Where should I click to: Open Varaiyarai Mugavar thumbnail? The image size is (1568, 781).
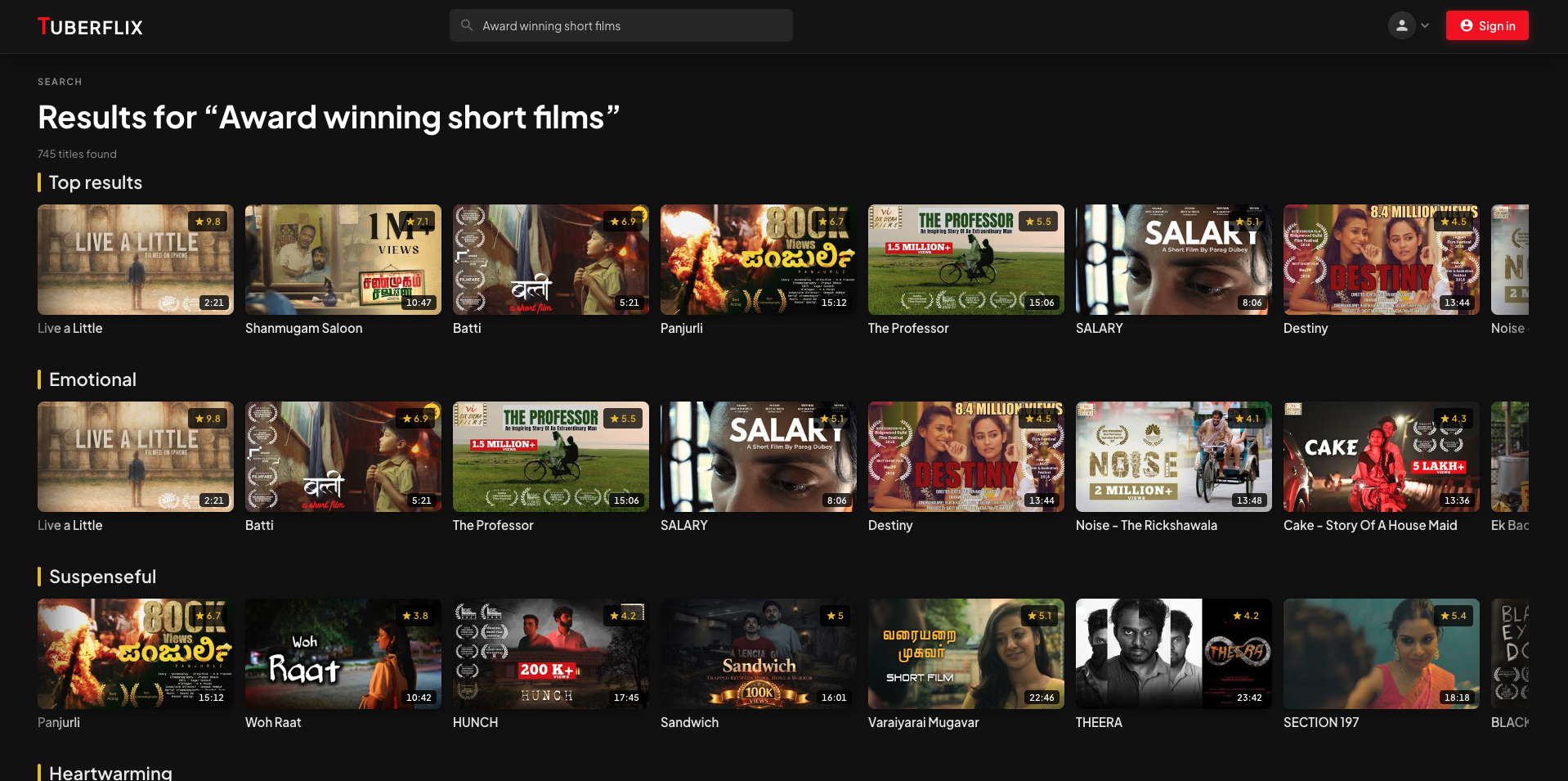click(x=966, y=653)
